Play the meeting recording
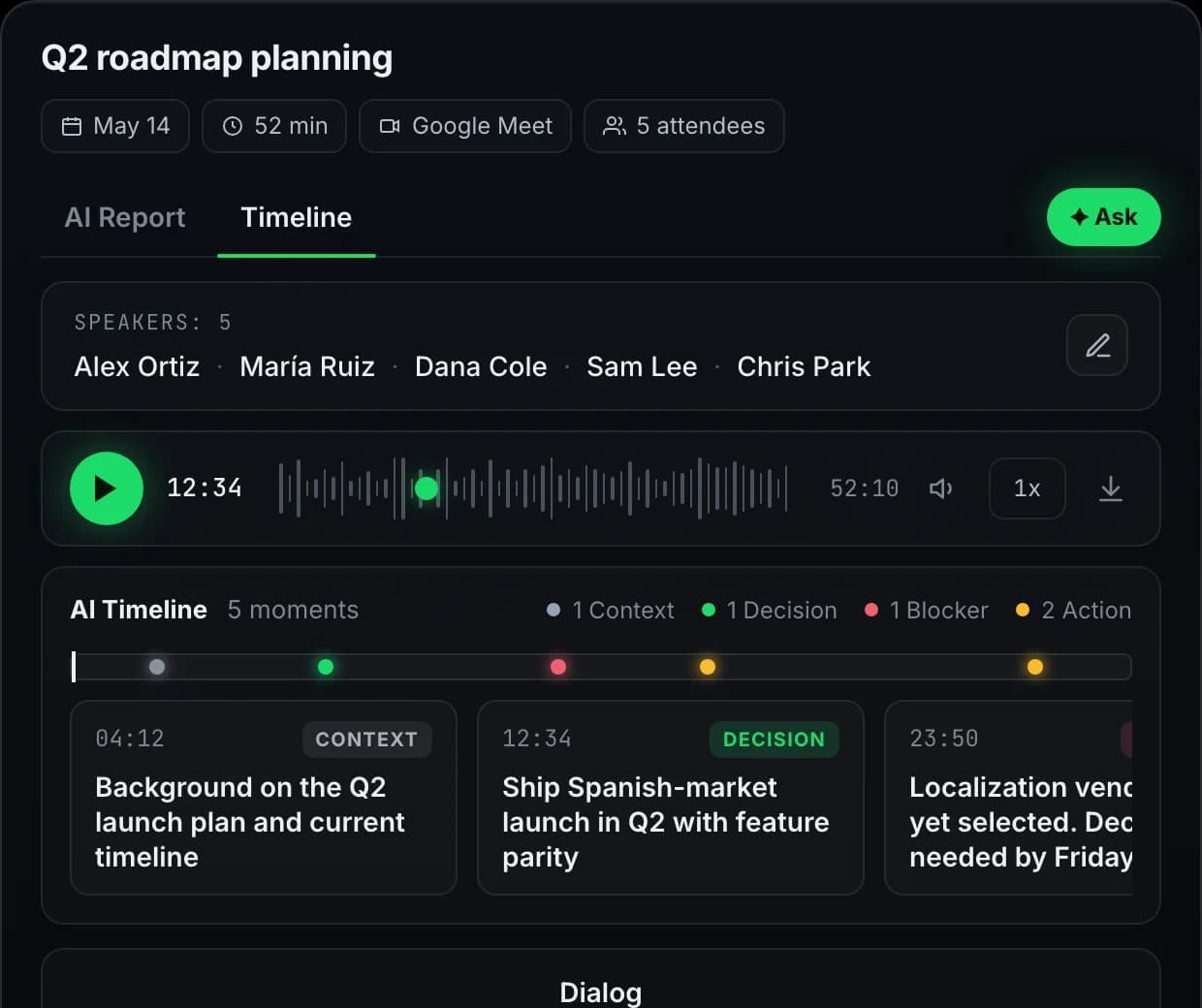The height and width of the screenshot is (1008, 1202). pyautogui.click(x=107, y=488)
